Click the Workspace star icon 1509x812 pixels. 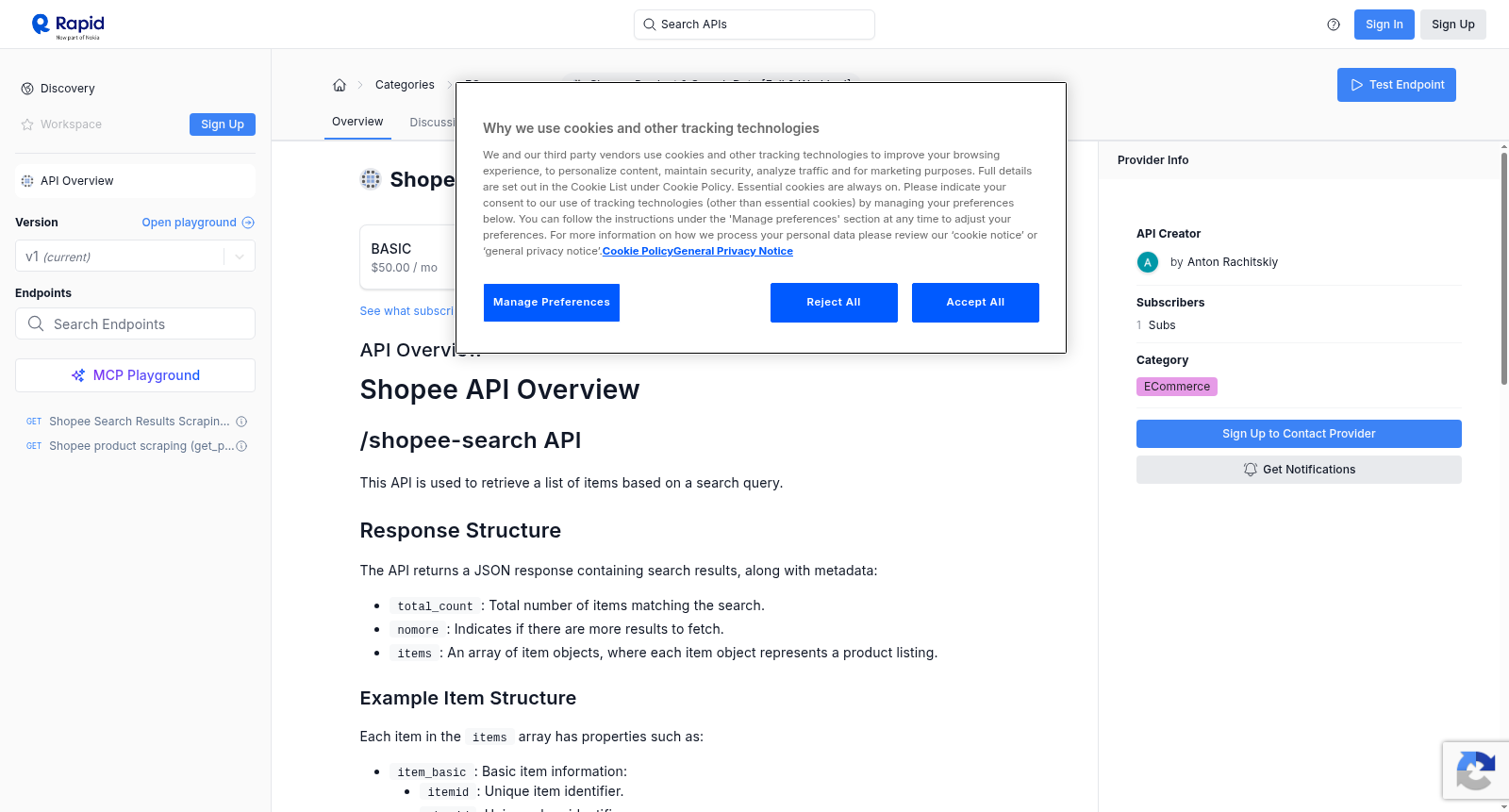[27, 124]
